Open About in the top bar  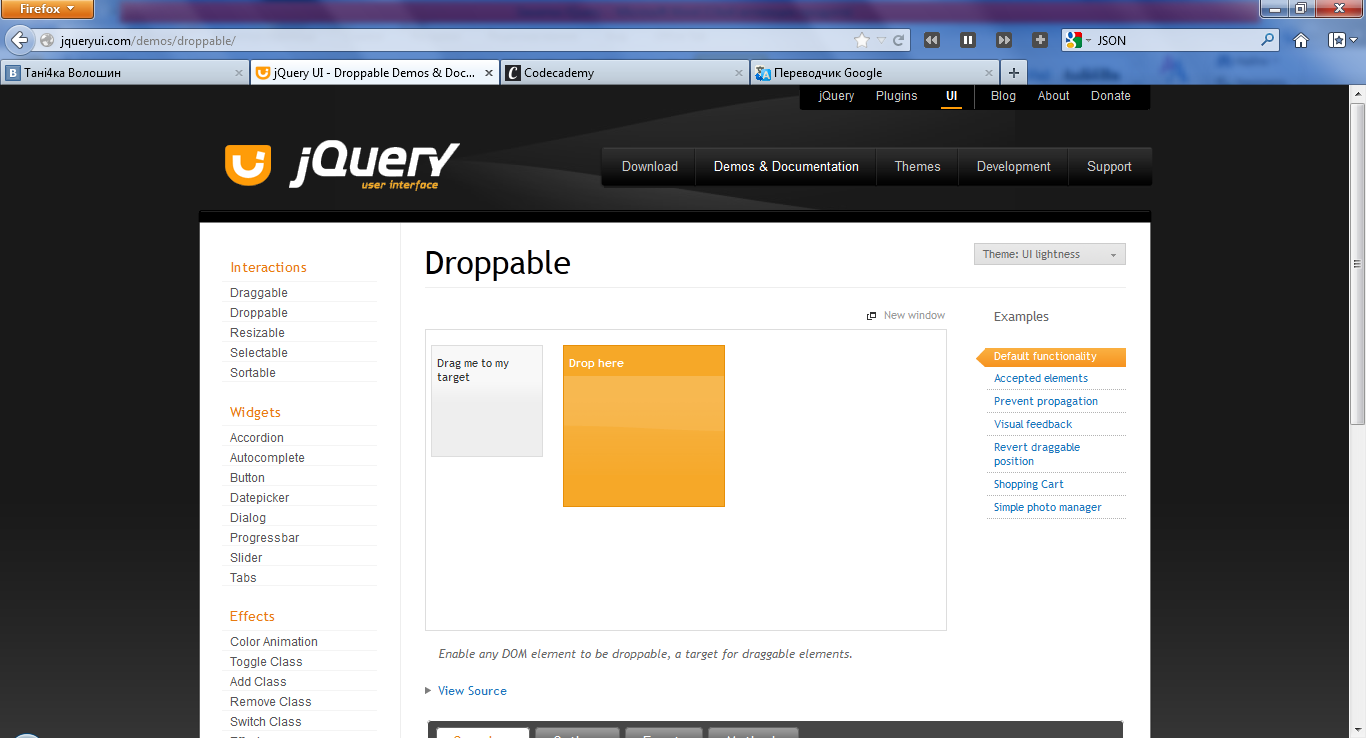1053,96
